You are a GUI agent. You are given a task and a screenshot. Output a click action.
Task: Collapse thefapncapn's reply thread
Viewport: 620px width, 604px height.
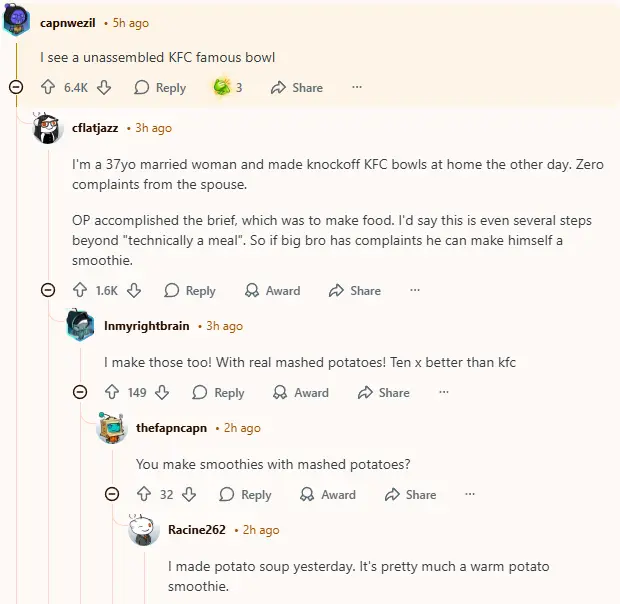tap(112, 495)
